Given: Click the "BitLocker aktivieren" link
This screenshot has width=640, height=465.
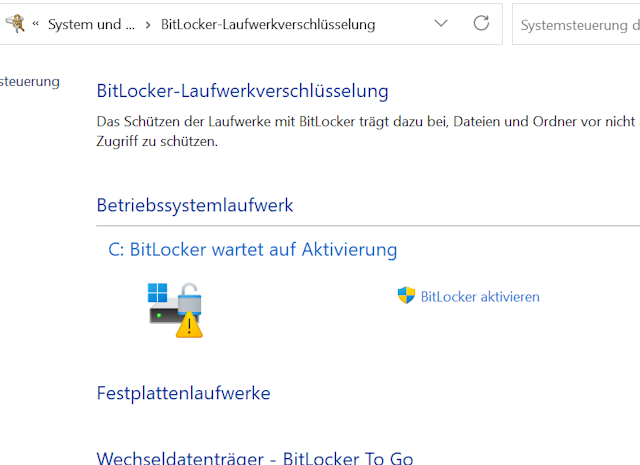Looking at the screenshot, I should pyautogui.click(x=480, y=296).
